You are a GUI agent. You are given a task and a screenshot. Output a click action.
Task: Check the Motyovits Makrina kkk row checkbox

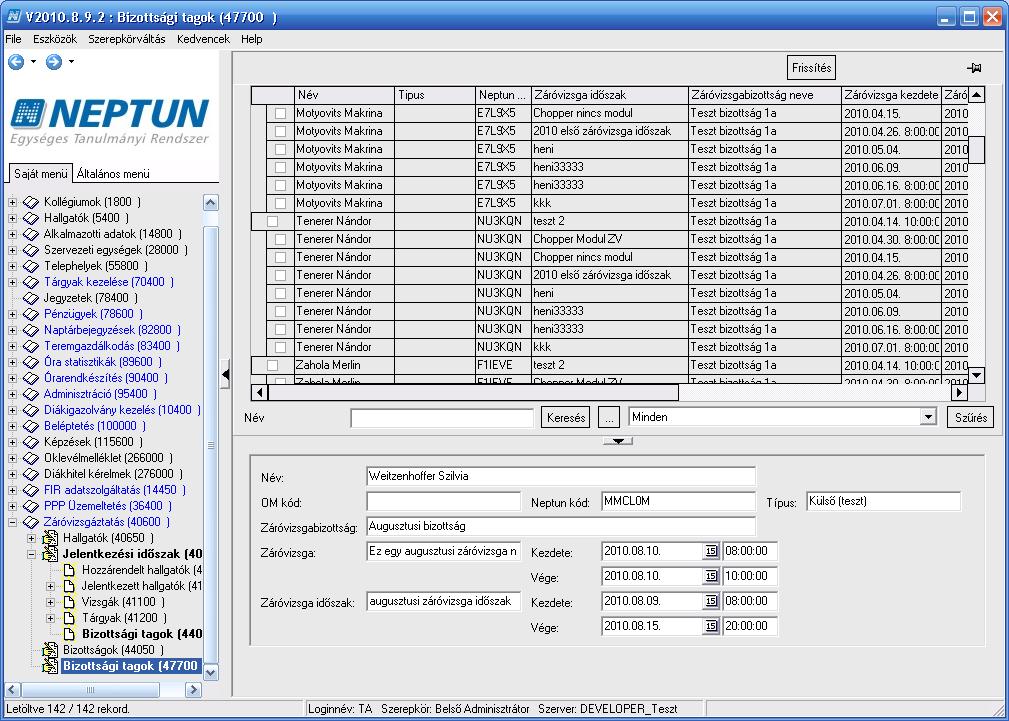pos(281,203)
